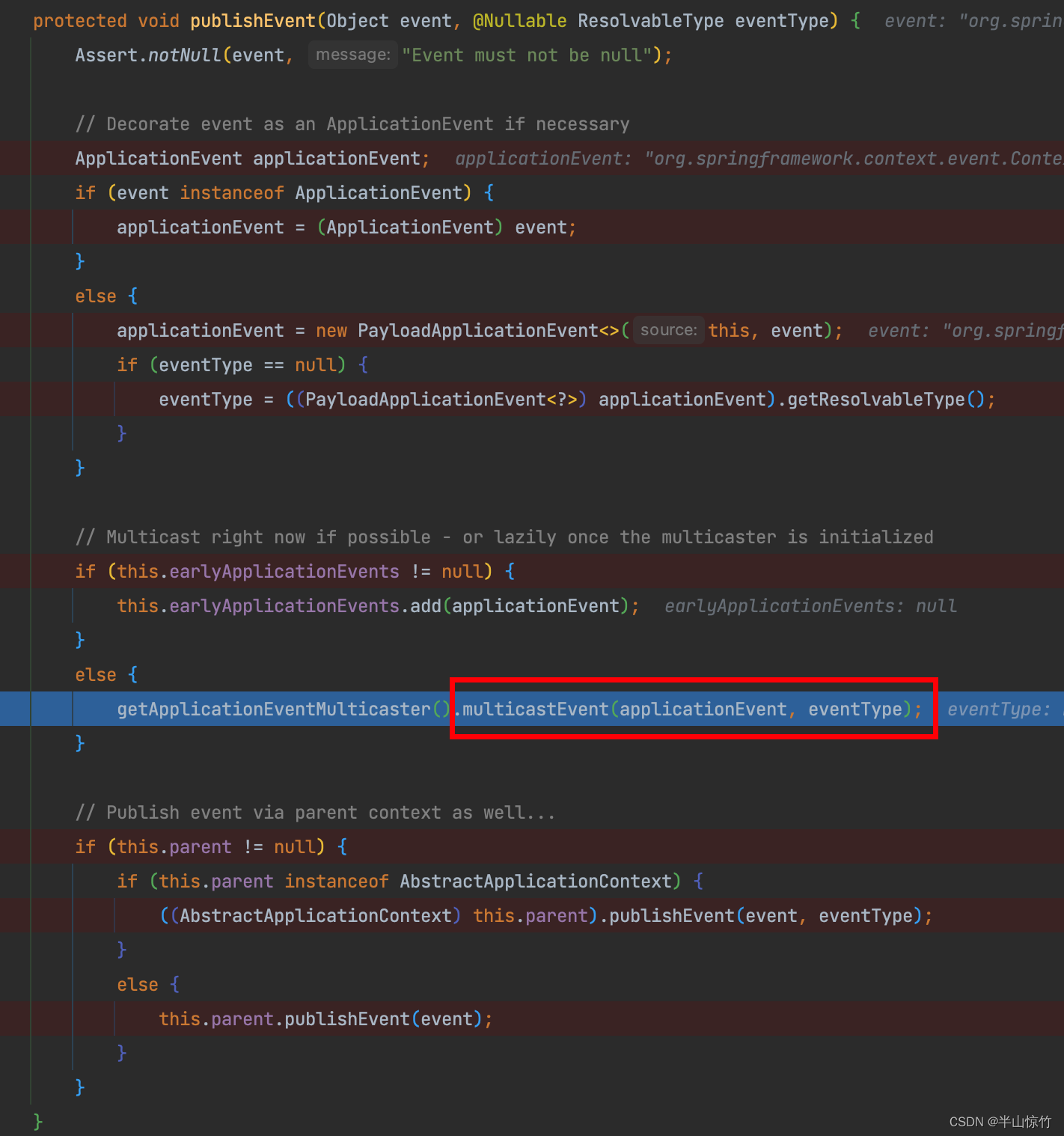The image size is (1064, 1136).
Task: Click the "source:" parameter hint
Action: click(x=669, y=330)
